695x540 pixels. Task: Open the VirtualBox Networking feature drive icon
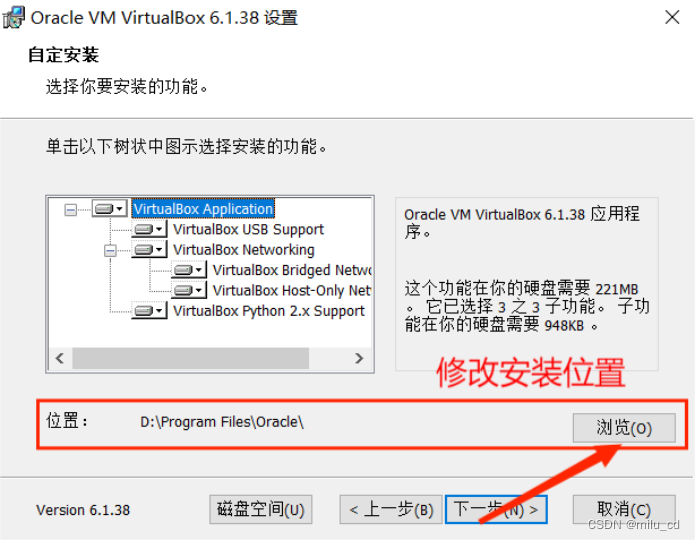149,250
